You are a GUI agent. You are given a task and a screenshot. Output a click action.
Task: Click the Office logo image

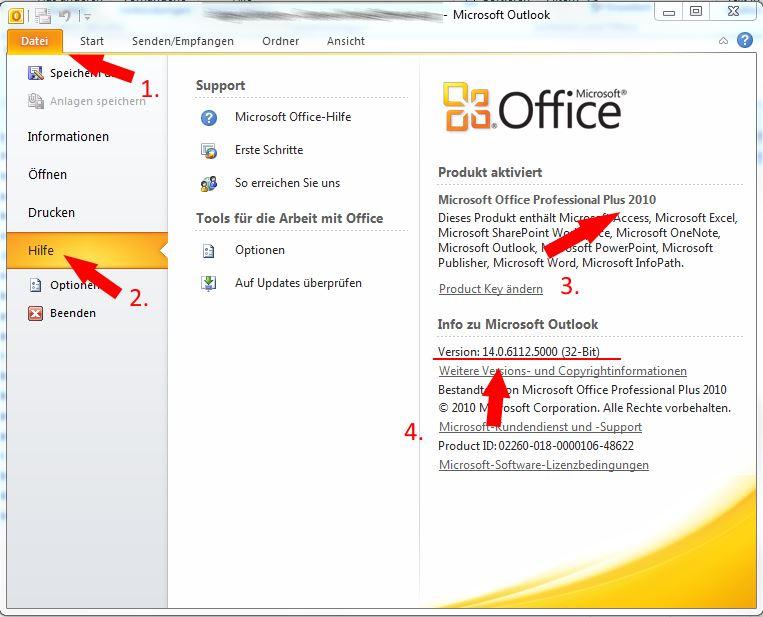click(x=535, y=107)
